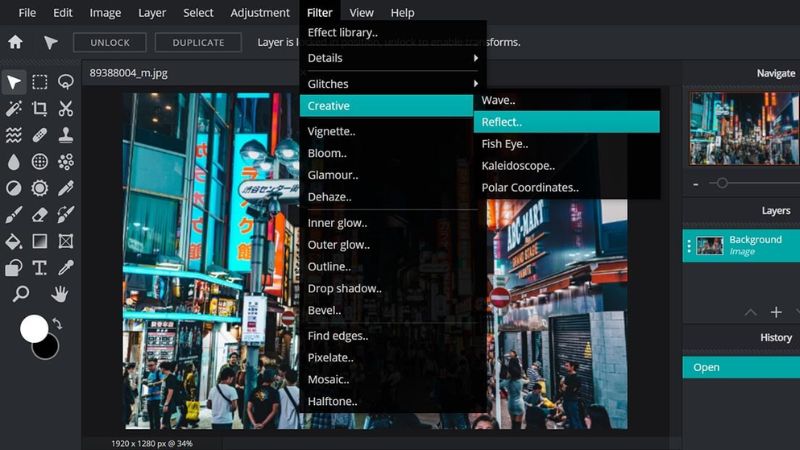Click the DUPLICATE button
The image size is (800, 450).
tap(198, 42)
